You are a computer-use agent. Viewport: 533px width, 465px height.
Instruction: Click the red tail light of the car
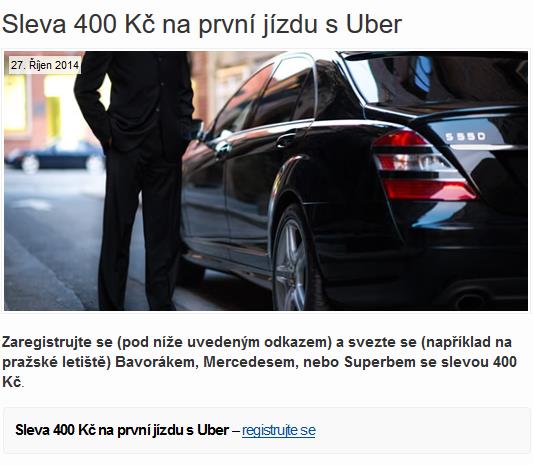(423, 166)
